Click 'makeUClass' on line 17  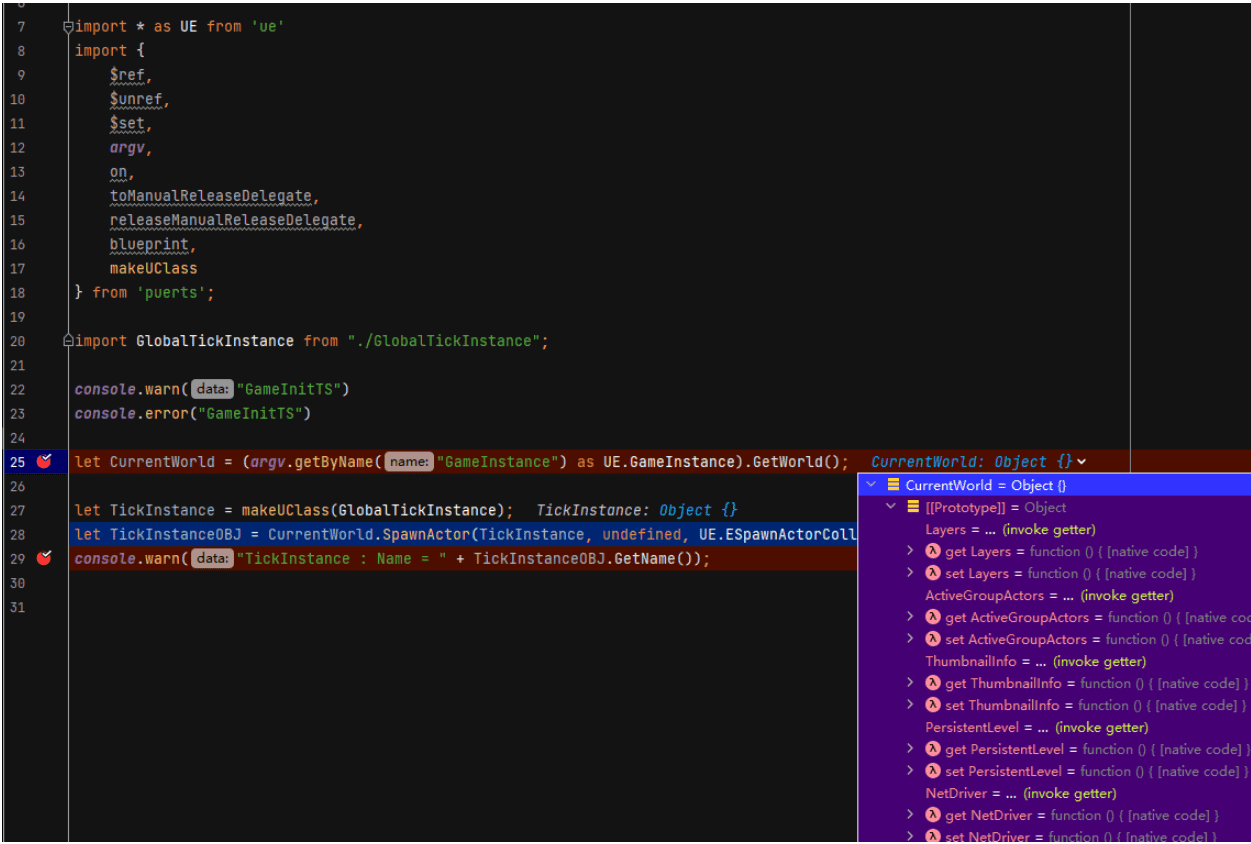click(154, 268)
